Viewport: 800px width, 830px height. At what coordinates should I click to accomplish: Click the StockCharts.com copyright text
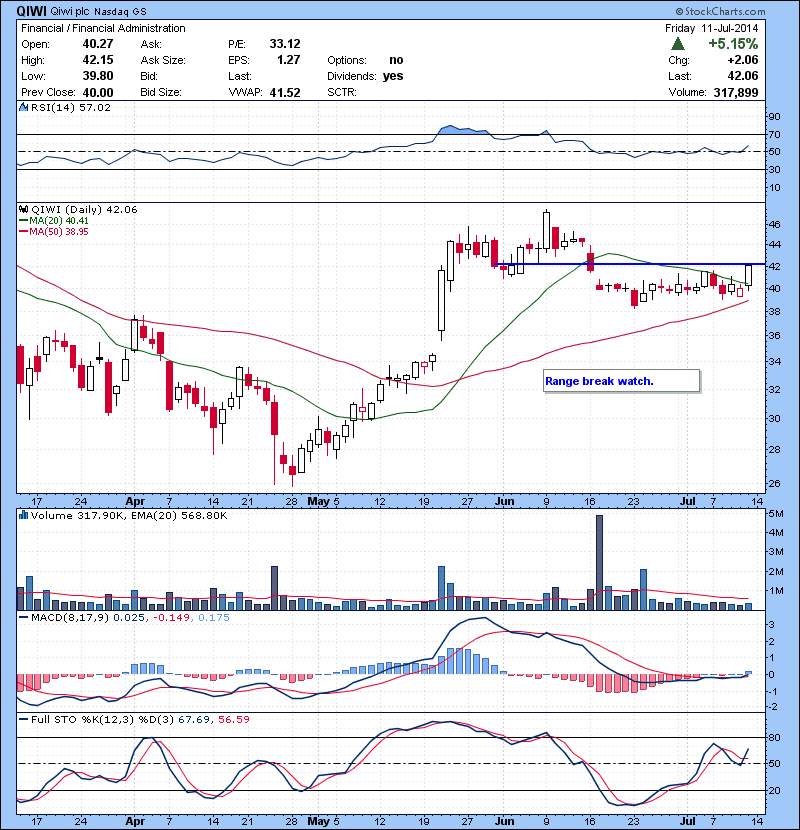[721, 11]
